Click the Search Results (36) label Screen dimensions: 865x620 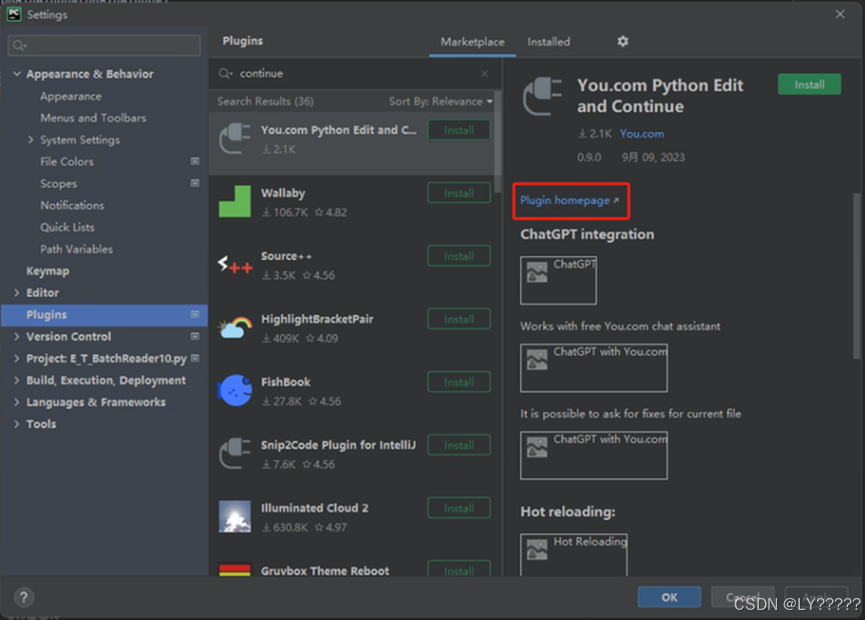[x=265, y=101]
